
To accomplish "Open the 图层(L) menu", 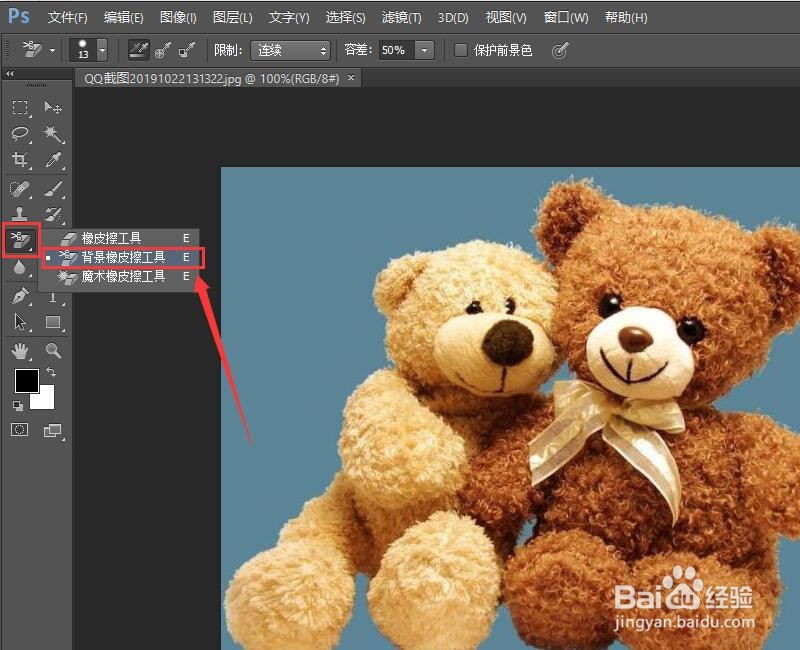I will coord(233,17).
